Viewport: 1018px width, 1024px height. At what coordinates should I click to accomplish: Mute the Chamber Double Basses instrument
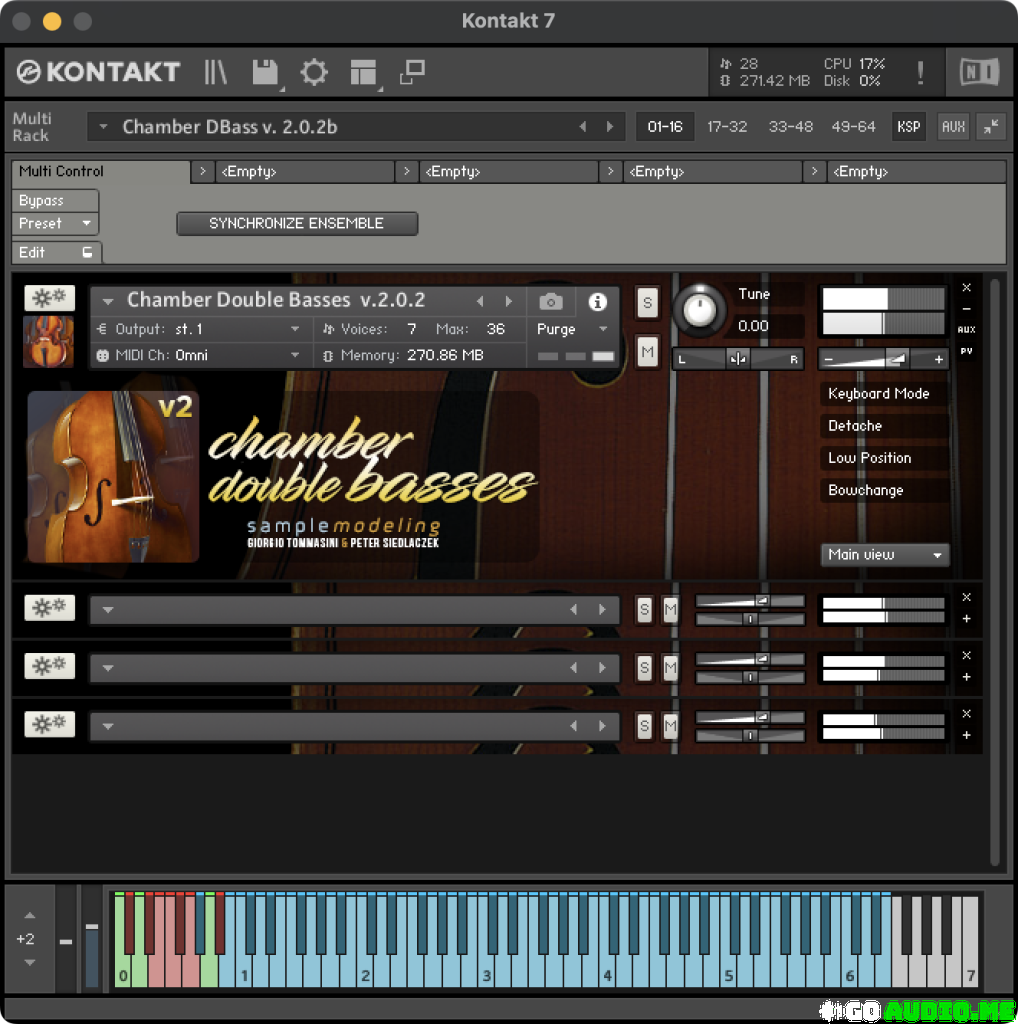tap(647, 352)
